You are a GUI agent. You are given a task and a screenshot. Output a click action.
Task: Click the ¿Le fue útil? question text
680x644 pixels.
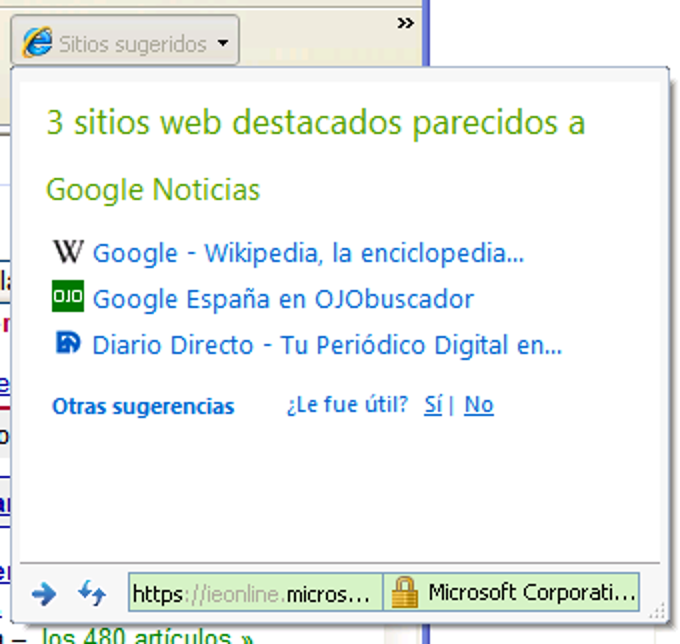[x=347, y=405]
